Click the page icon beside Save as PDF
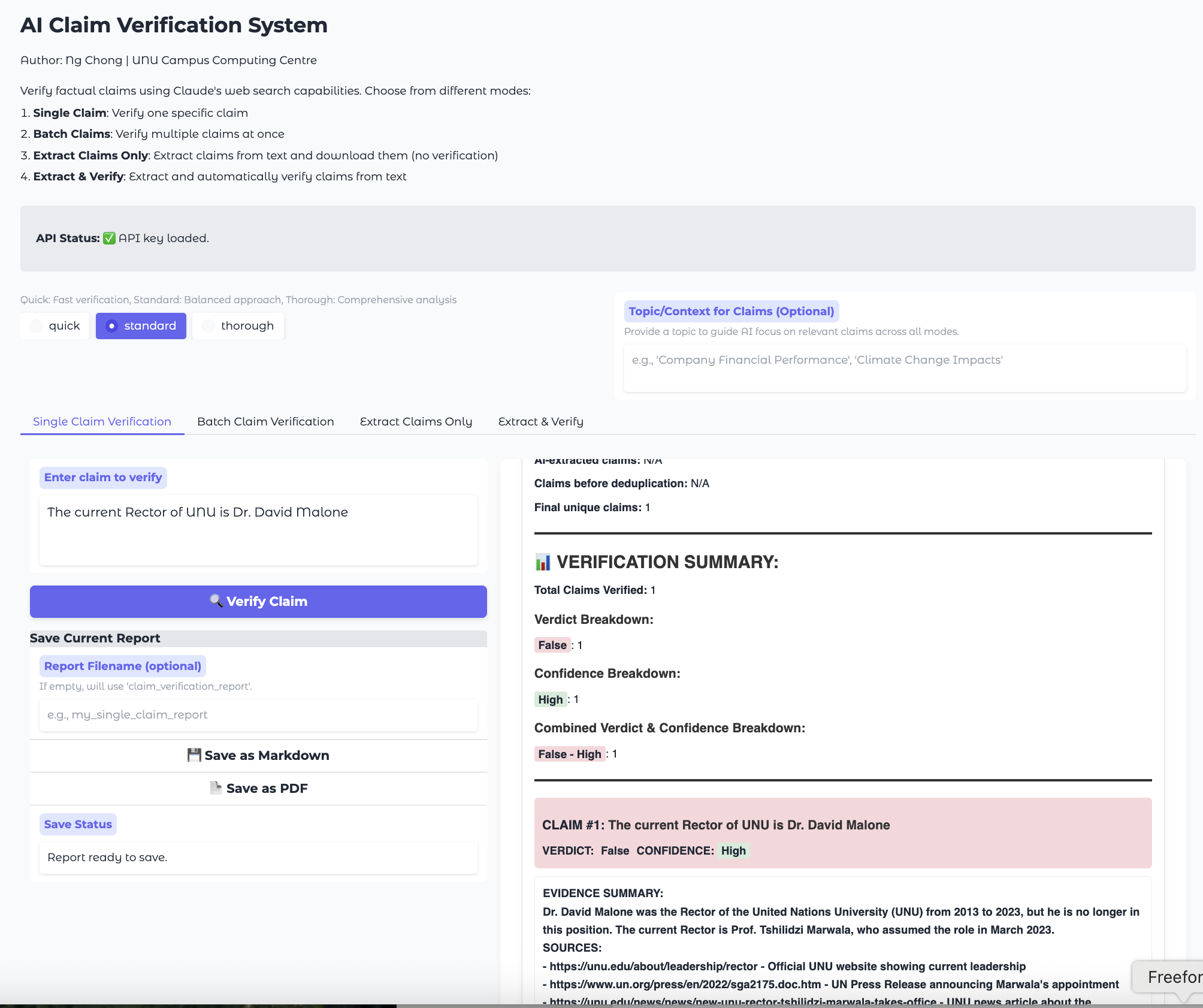 pyautogui.click(x=216, y=788)
